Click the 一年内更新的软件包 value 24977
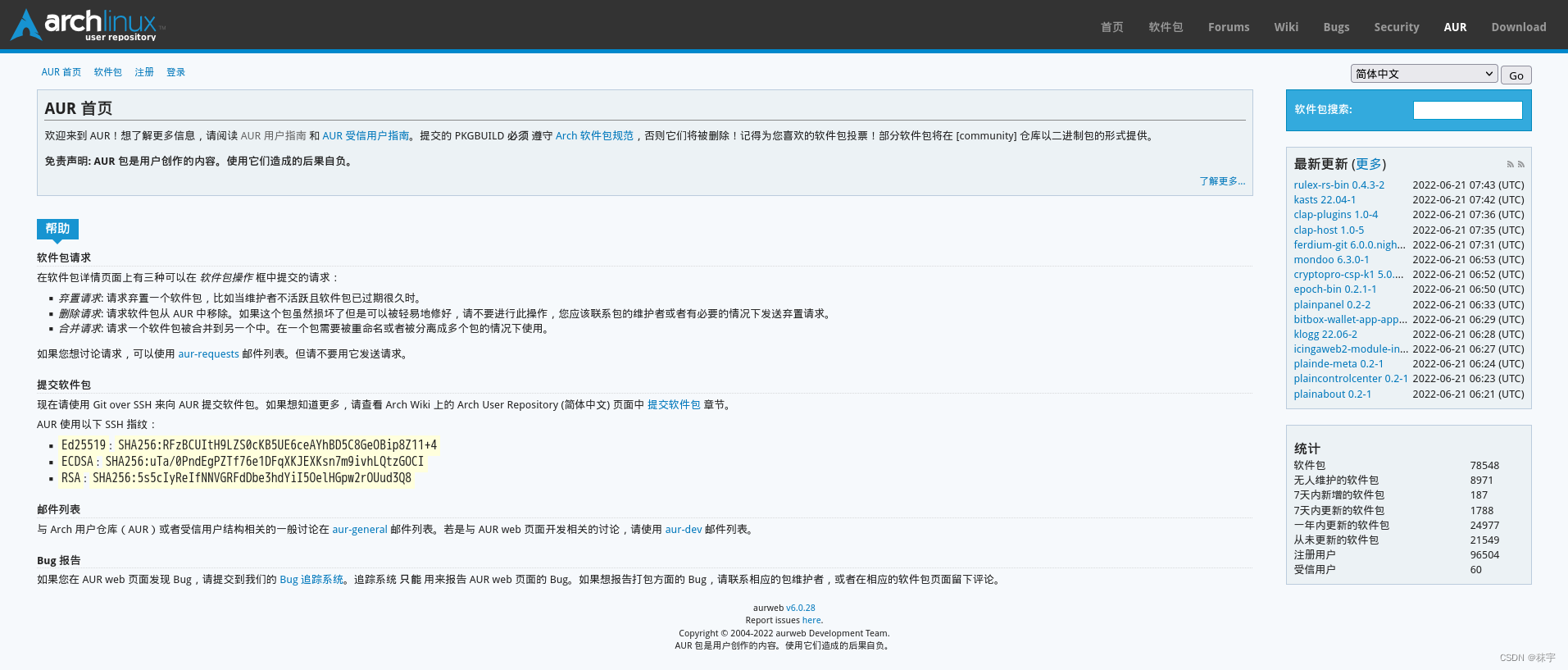This screenshot has height=670, width=1568. pyautogui.click(x=1484, y=526)
